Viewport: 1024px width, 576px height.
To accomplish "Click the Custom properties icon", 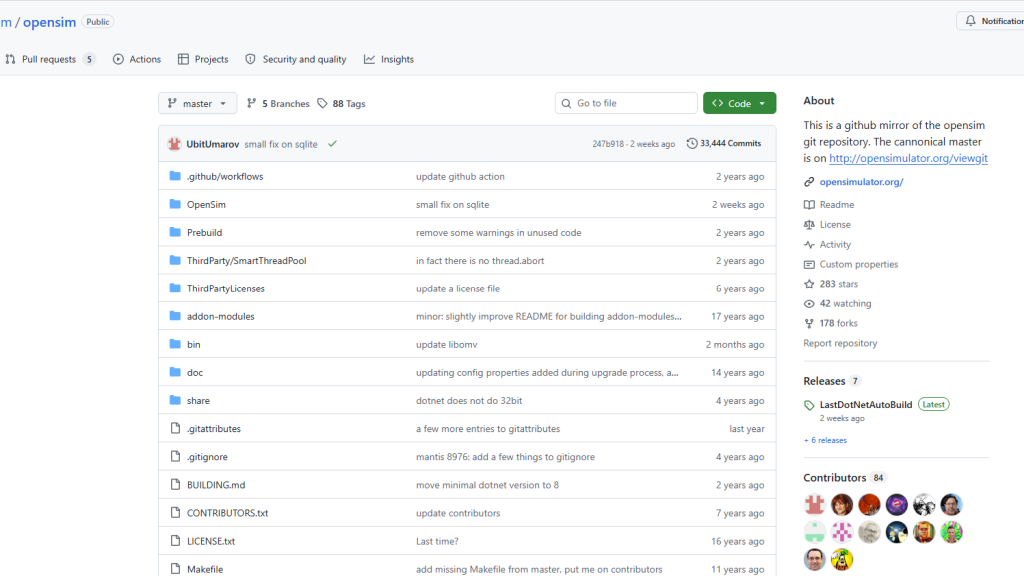I will [x=809, y=264].
